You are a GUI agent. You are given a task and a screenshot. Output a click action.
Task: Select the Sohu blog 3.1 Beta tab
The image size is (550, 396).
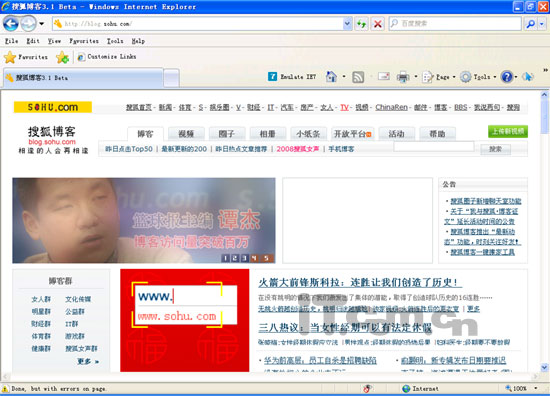pyautogui.click(x=83, y=78)
